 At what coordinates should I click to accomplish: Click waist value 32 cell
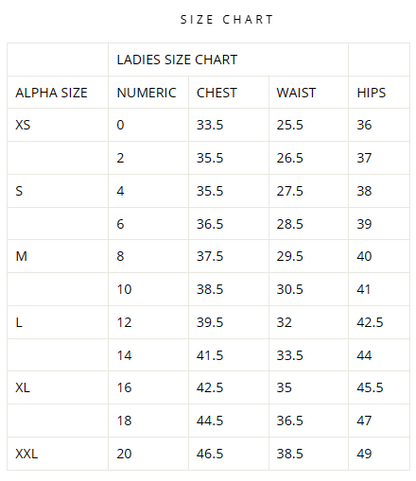click(309, 322)
